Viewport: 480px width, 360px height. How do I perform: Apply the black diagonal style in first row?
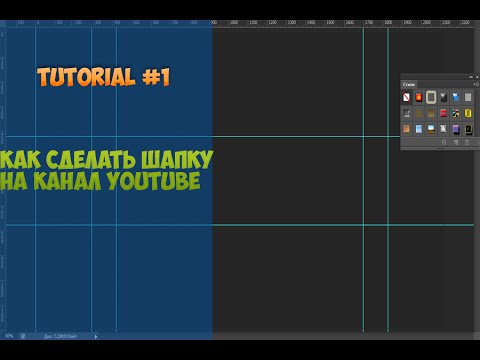tap(443, 97)
